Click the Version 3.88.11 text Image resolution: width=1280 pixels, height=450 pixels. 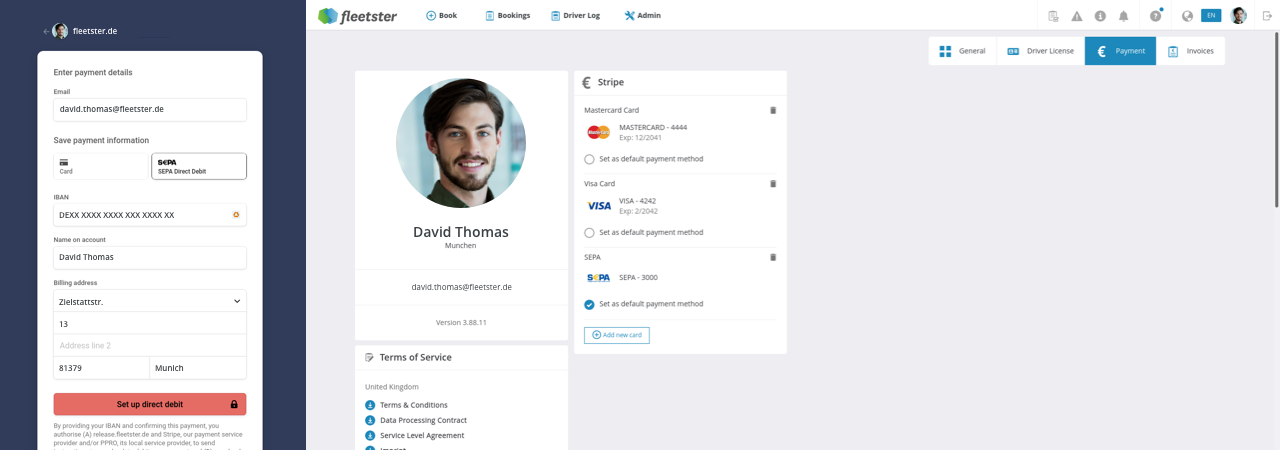pos(461,323)
